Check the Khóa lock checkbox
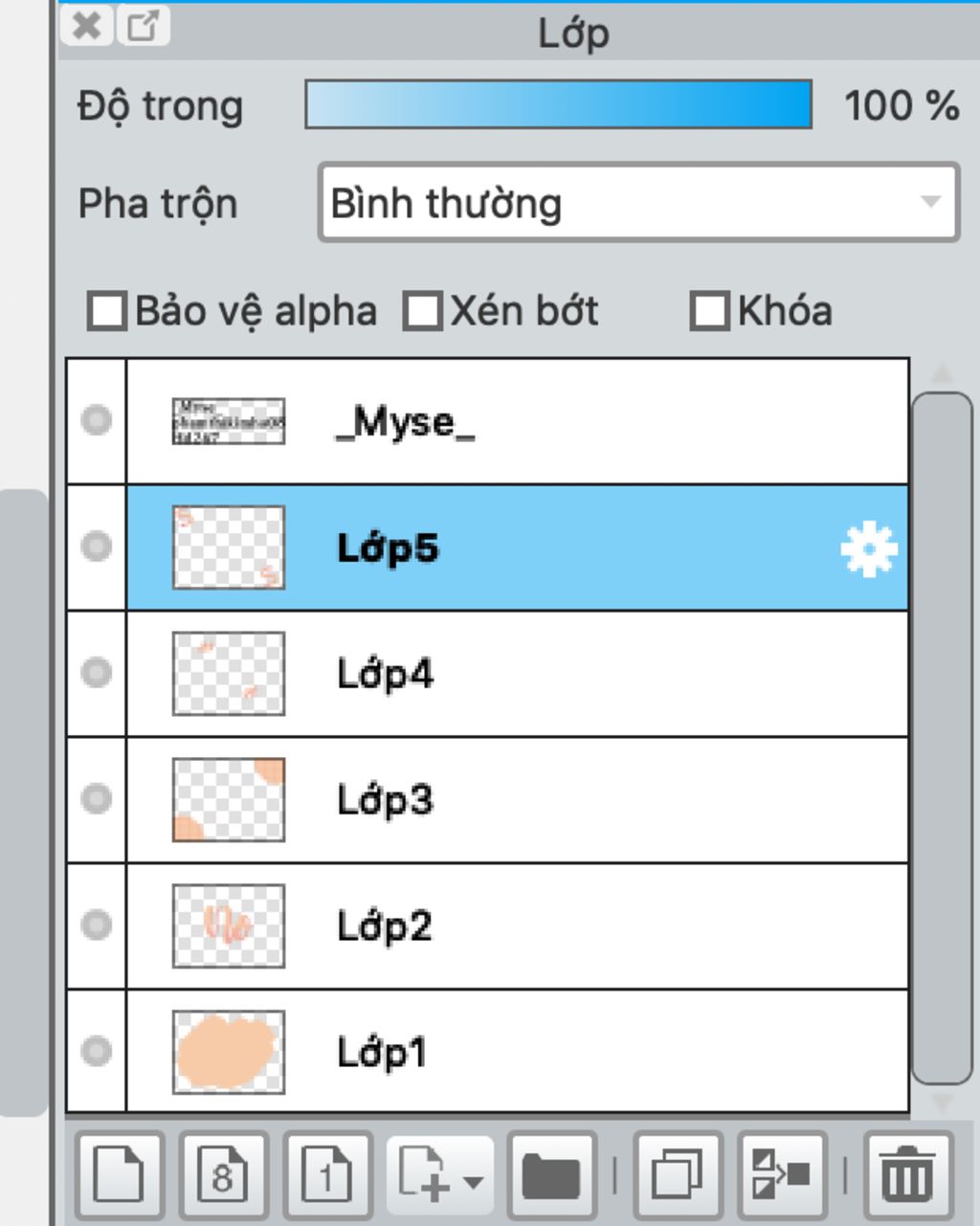980x1226 pixels. pos(709,312)
